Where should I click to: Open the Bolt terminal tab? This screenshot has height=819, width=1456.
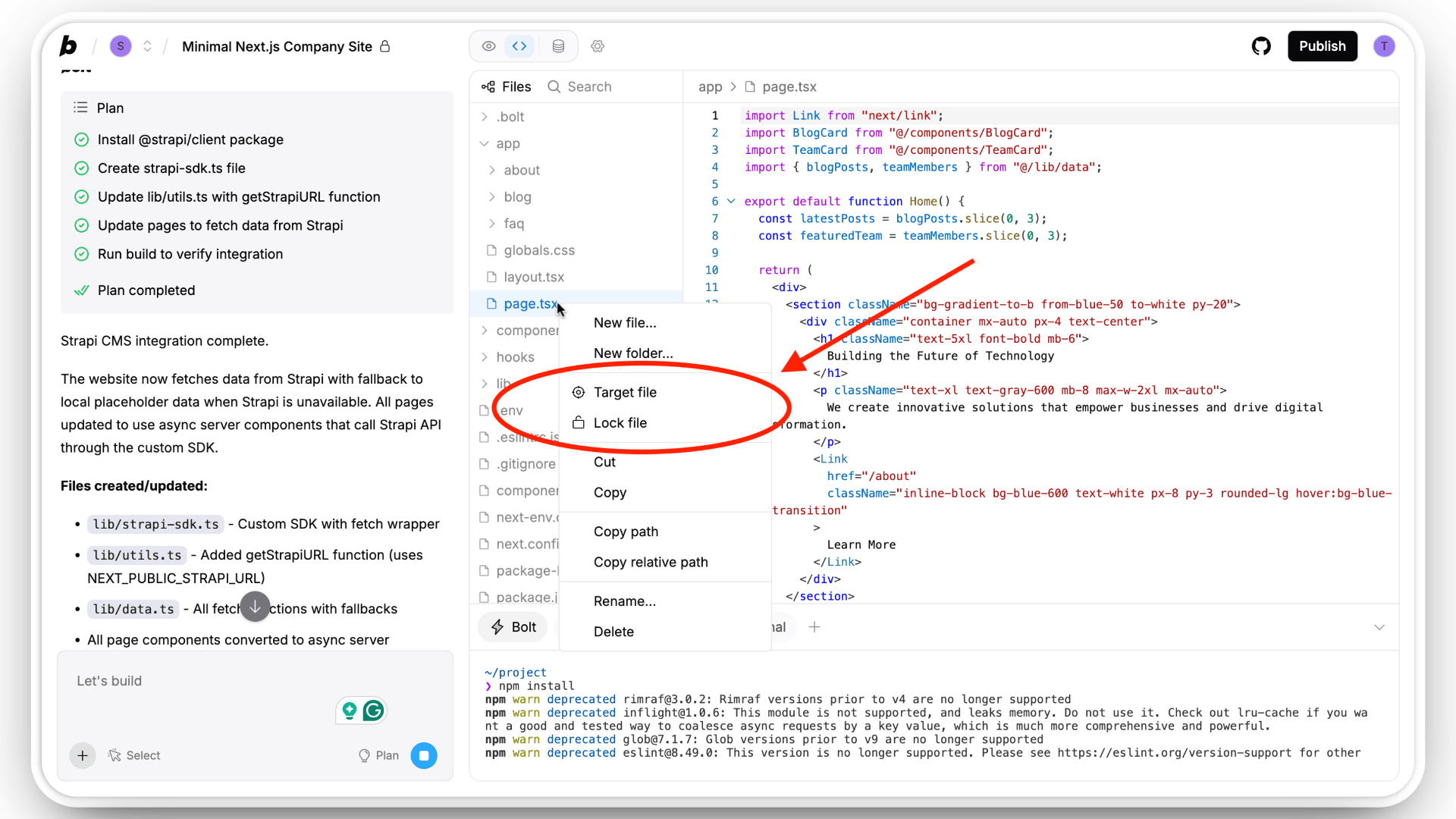coord(513,627)
